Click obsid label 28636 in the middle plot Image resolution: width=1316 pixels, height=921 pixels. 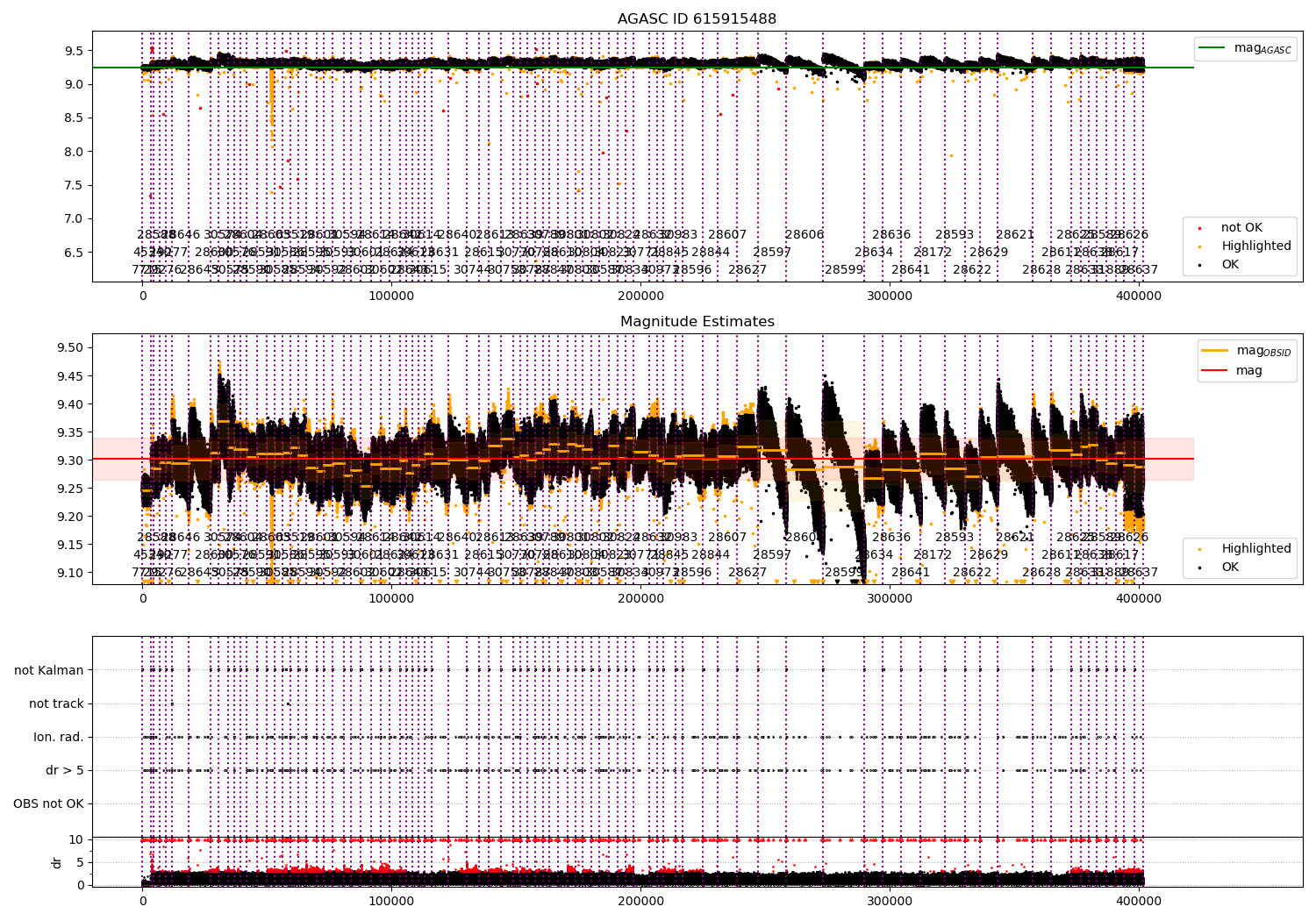pos(891,538)
